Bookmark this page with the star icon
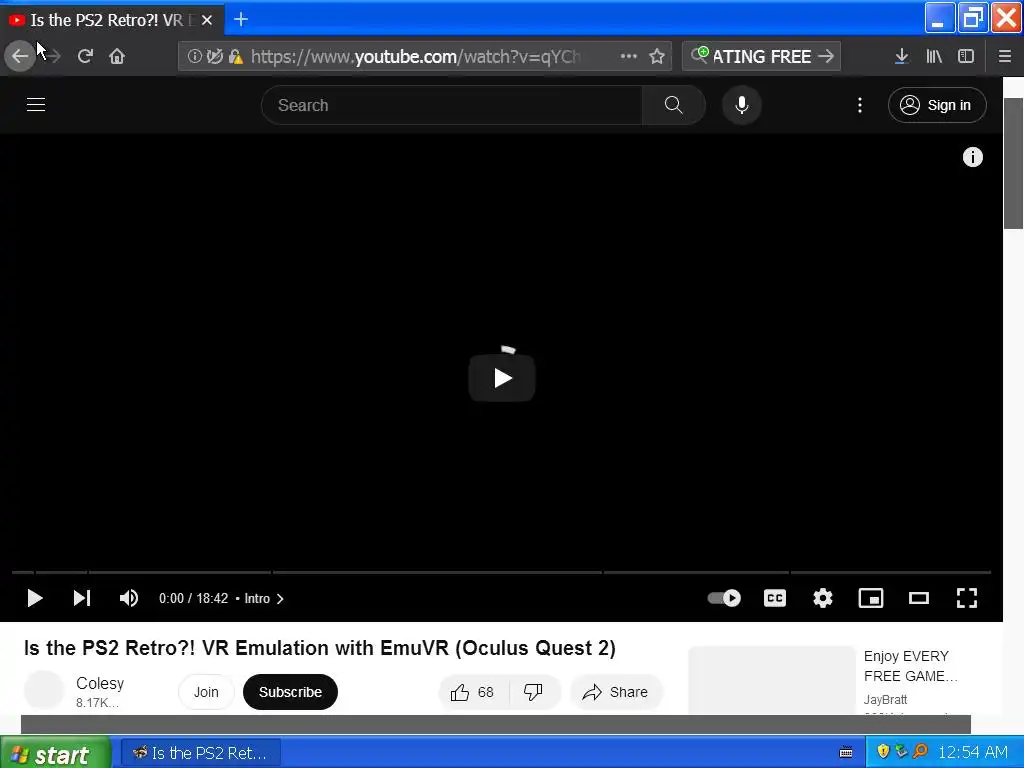 pyautogui.click(x=657, y=56)
